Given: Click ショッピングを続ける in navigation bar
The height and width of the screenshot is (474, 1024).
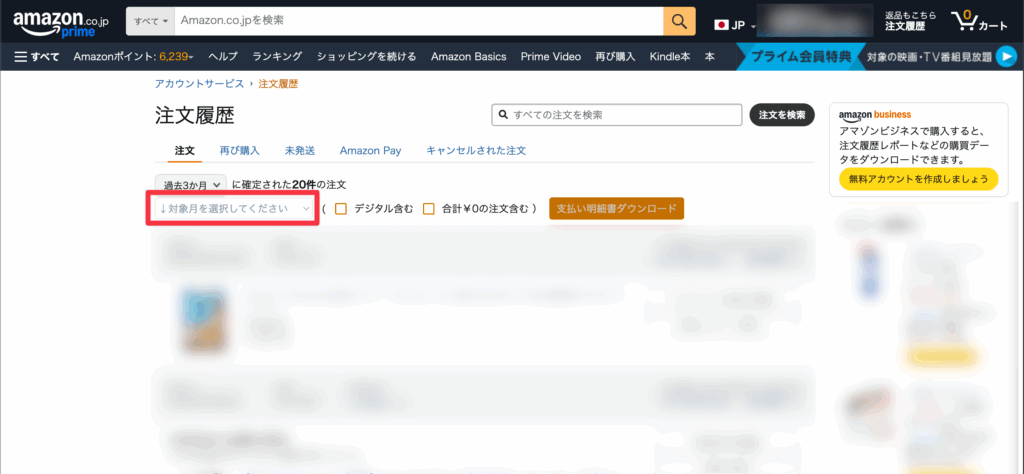Looking at the screenshot, I should click(x=366, y=57).
